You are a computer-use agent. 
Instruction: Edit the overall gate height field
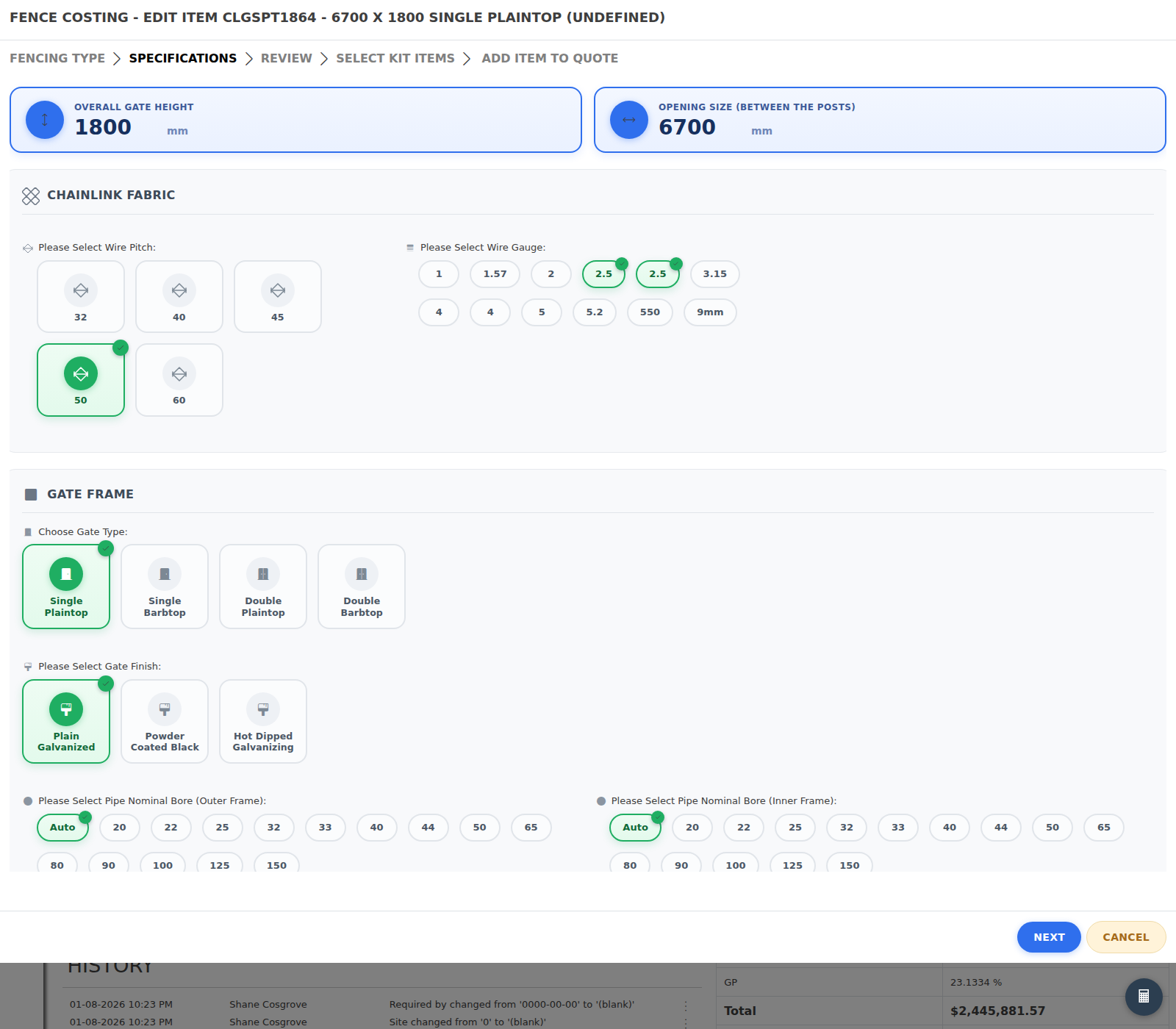tap(118, 127)
